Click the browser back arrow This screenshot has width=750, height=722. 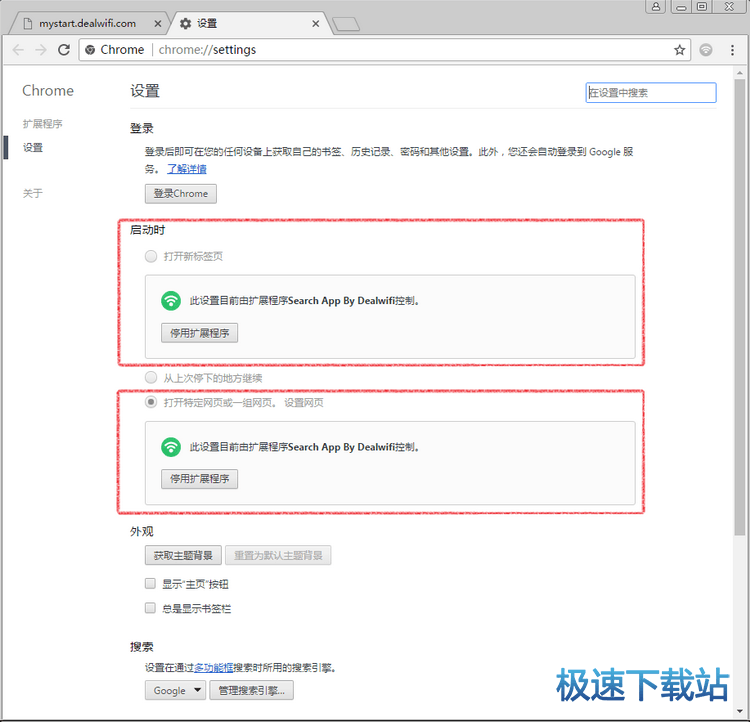point(18,50)
